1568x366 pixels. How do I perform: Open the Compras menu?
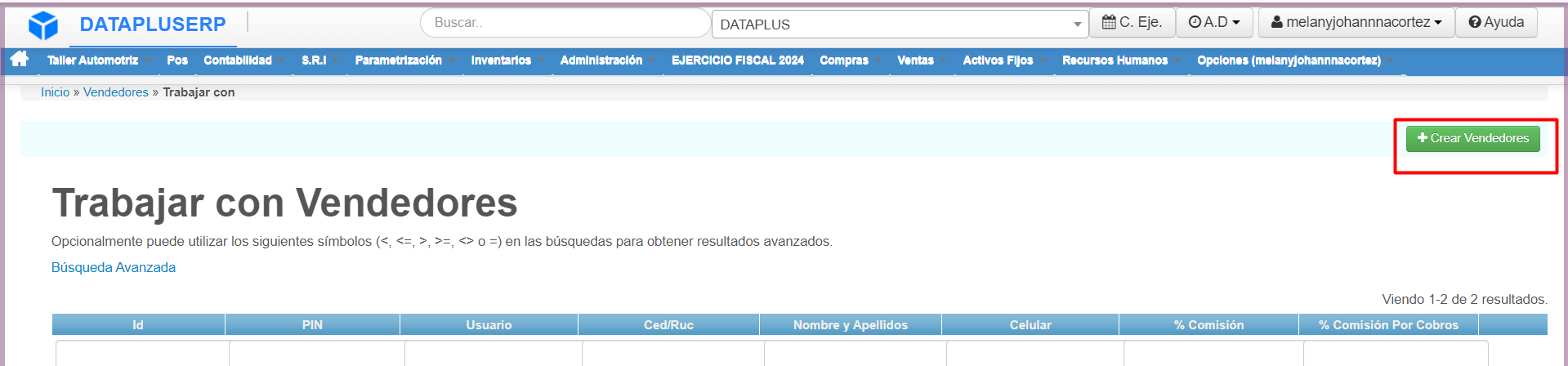(844, 60)
